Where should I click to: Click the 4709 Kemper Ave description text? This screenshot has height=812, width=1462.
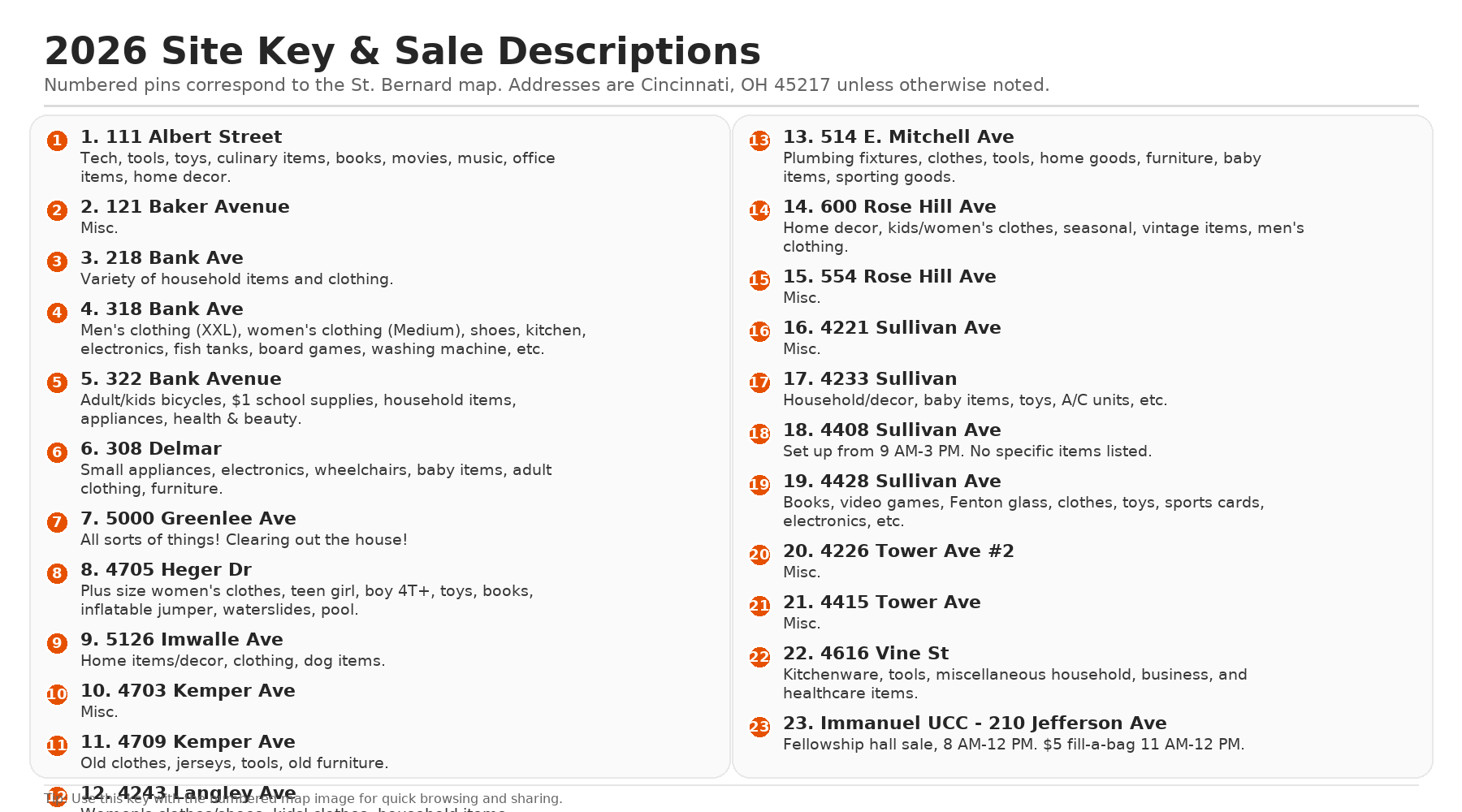[x=235, y=763]
